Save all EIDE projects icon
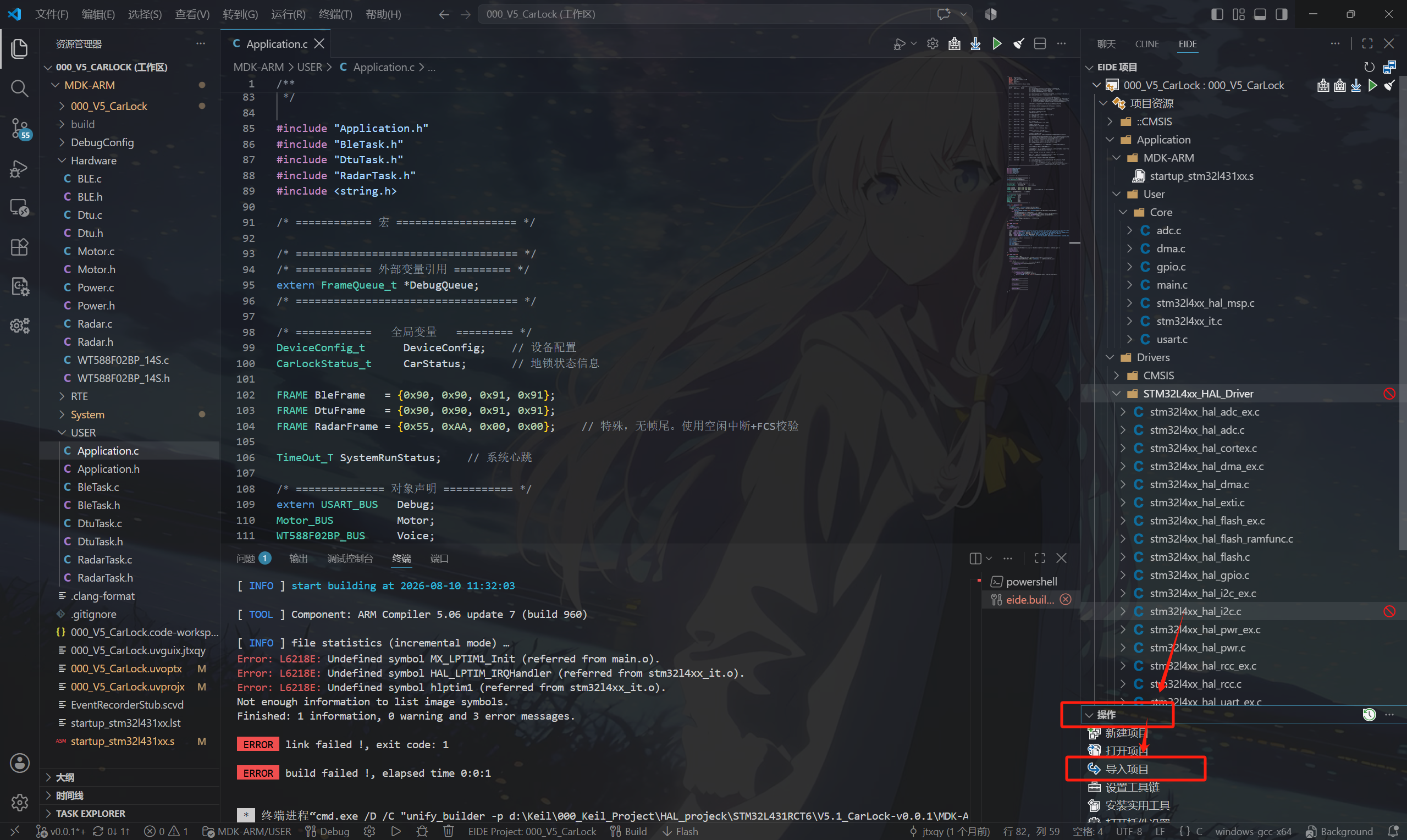The image size is (1407, 840). (x=1389, y=67)
